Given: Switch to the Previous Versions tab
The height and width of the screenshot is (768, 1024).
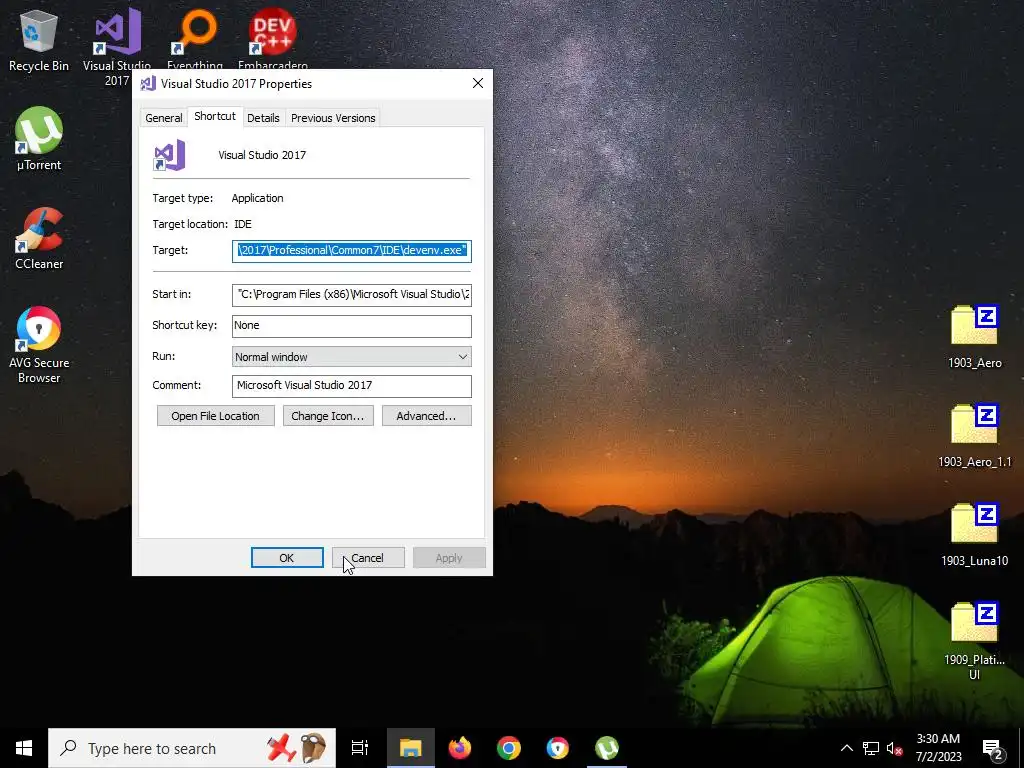Looking at the screenshot, I should [x=333, y=118].
